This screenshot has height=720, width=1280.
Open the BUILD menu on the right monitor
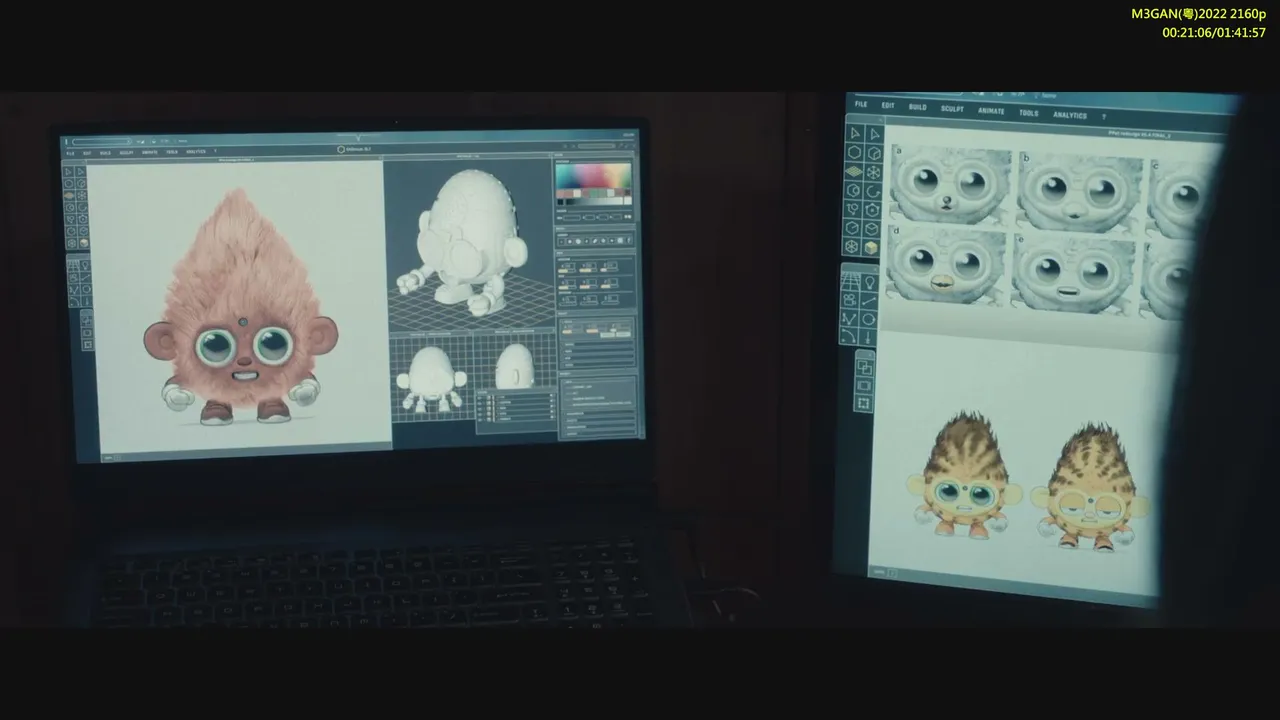917,107
